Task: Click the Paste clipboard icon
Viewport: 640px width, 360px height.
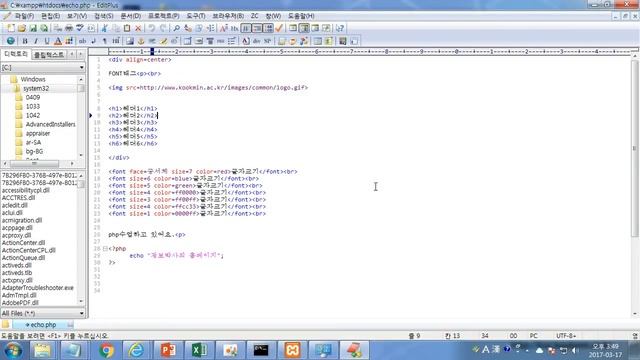Action: click(127, 28)
